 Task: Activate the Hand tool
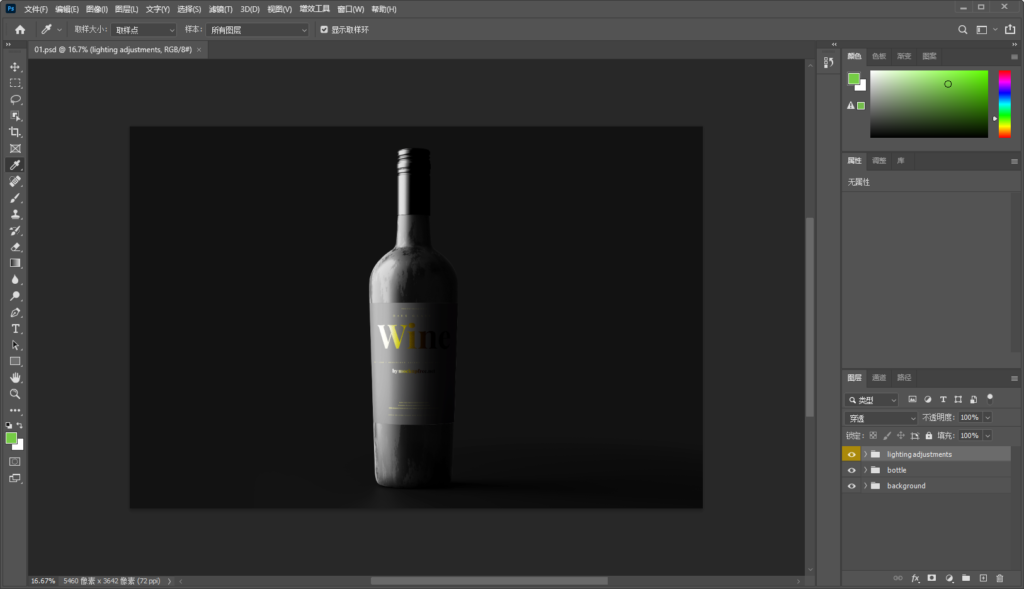[15, 378]
